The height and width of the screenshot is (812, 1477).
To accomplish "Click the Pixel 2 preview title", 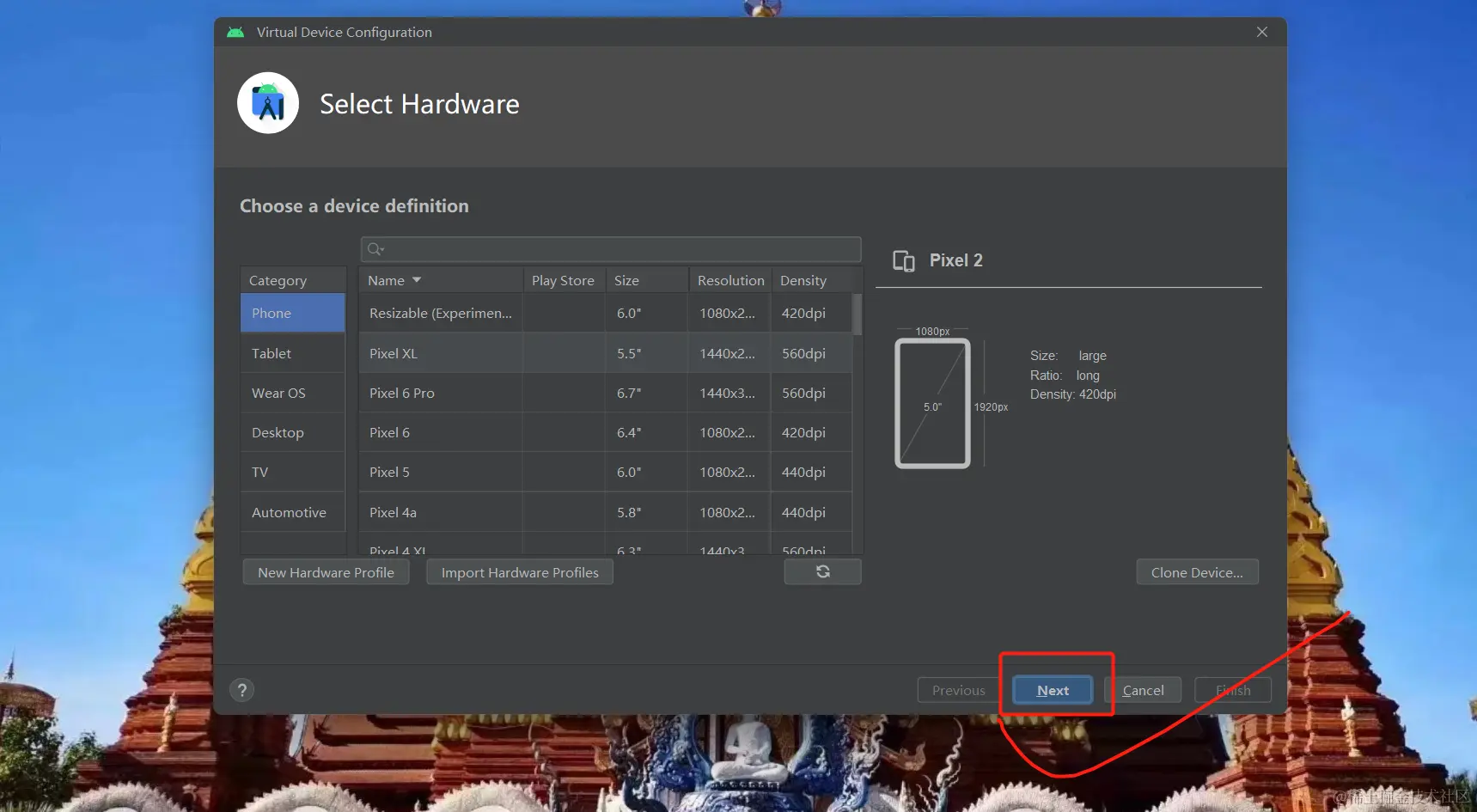I will [956, 260].
